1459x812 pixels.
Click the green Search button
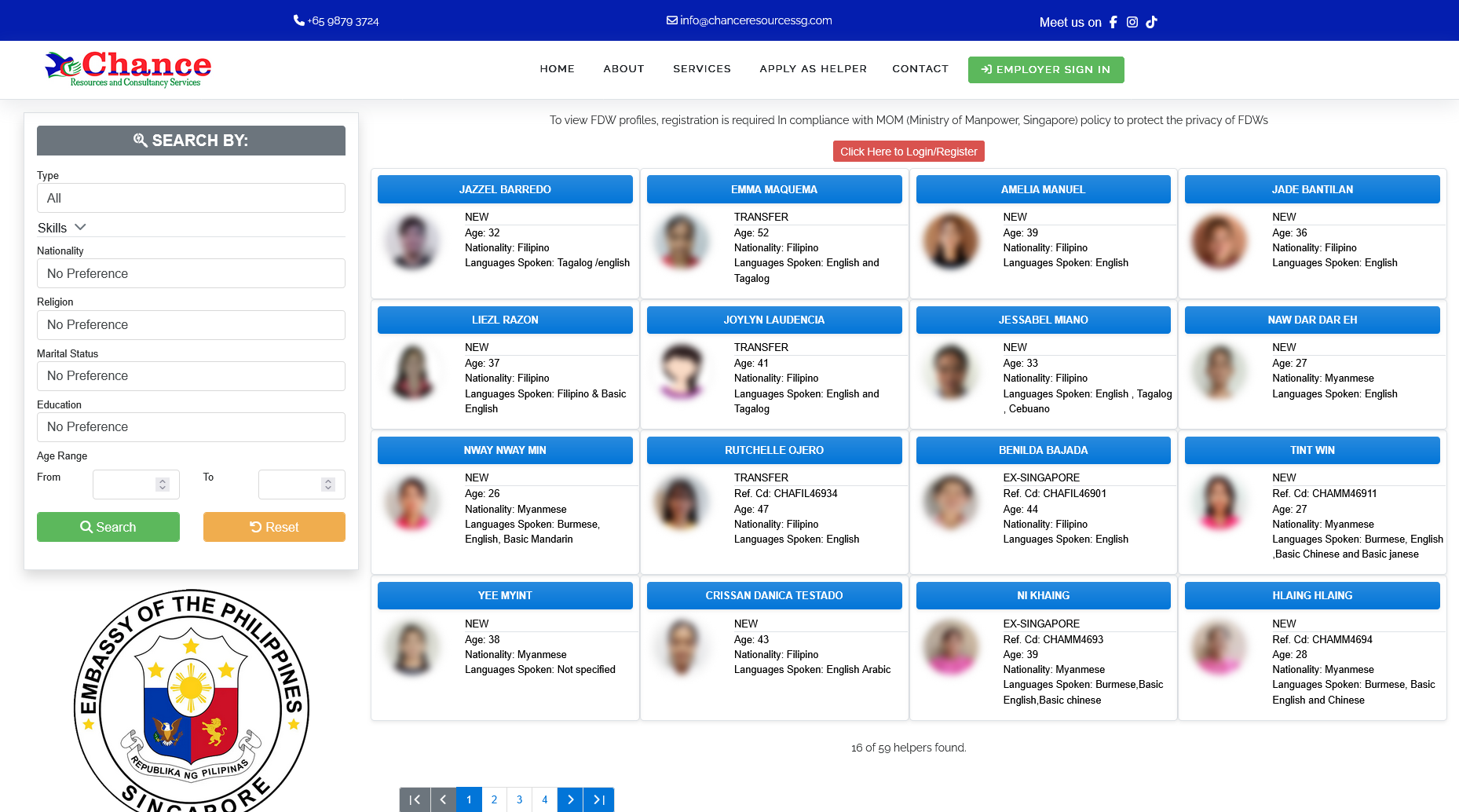tap(108, 527)
